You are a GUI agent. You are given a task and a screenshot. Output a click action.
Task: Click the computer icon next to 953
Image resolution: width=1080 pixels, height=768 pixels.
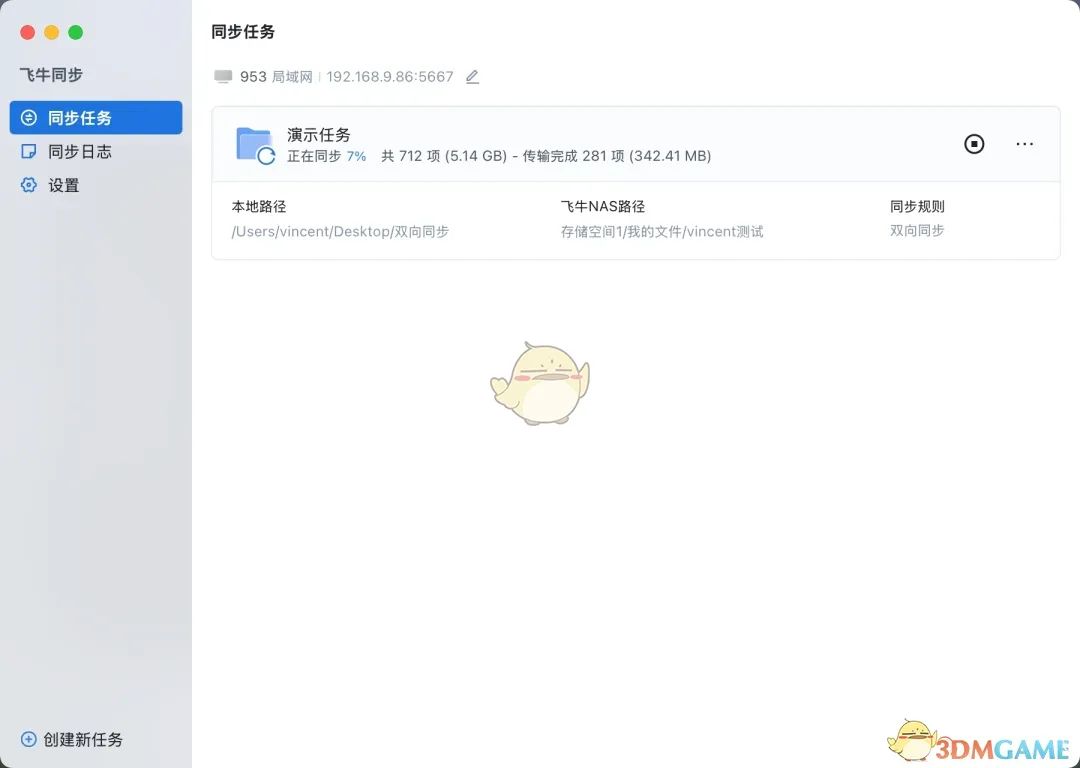222,76
